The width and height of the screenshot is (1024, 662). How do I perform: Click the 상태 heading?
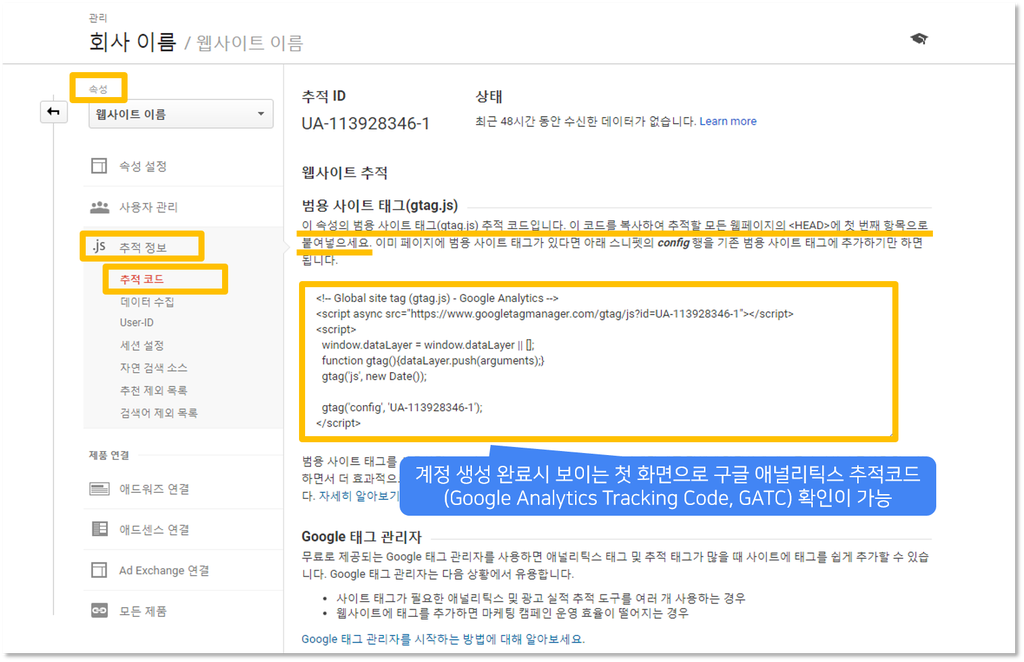(x=488, y=97)
